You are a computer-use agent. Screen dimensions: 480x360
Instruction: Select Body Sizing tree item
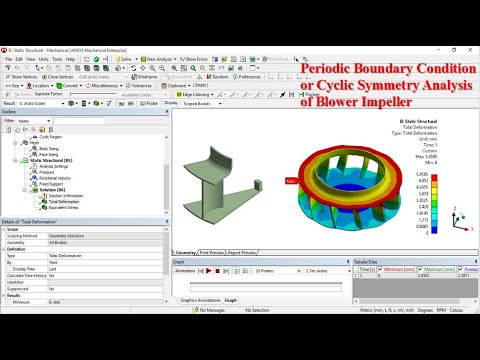(x=49, y=149)
